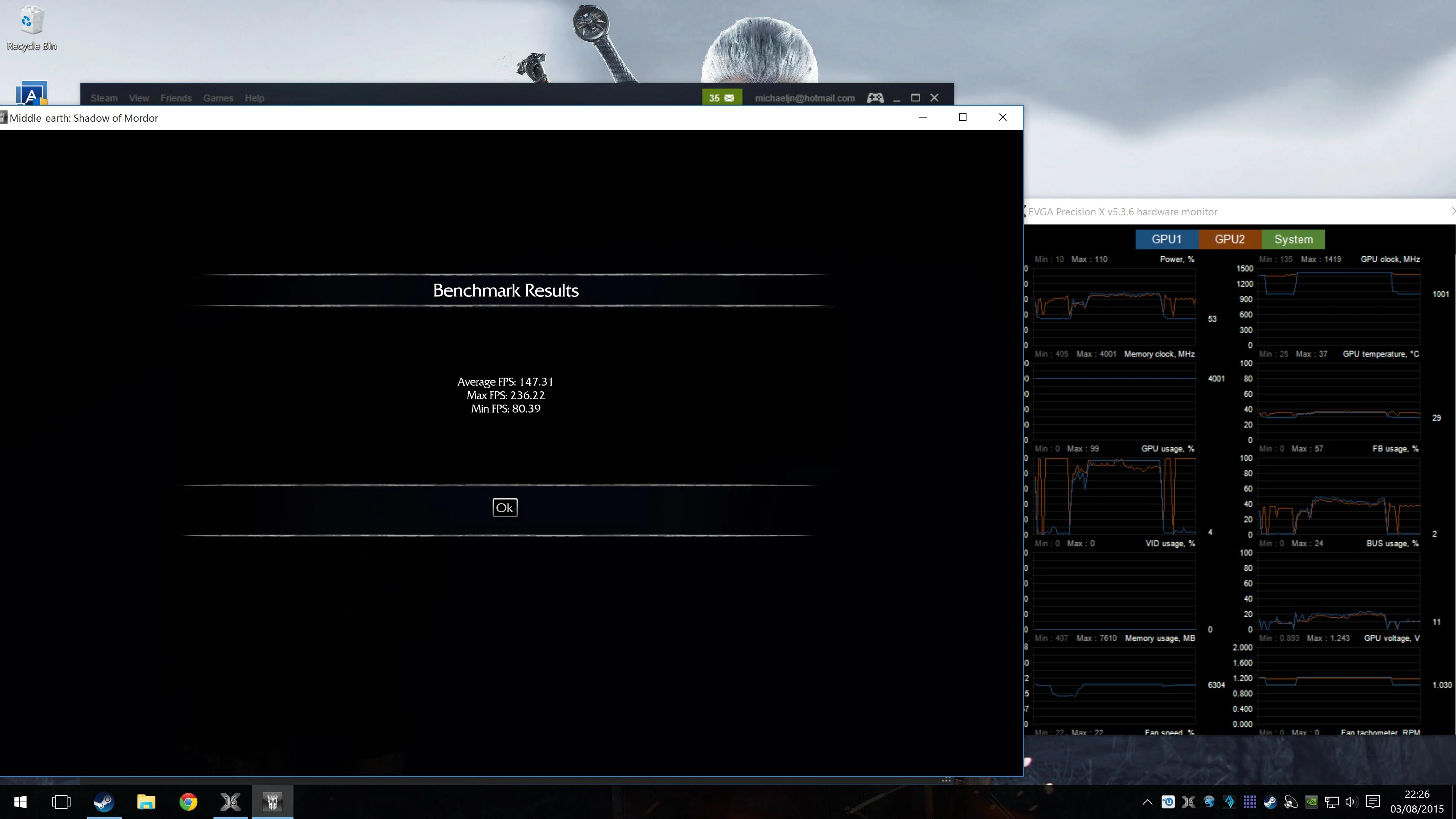Viewport: 1456px width, 819px height.
Task: Open the Roccat tray icon
Action: coord(1208,802)
